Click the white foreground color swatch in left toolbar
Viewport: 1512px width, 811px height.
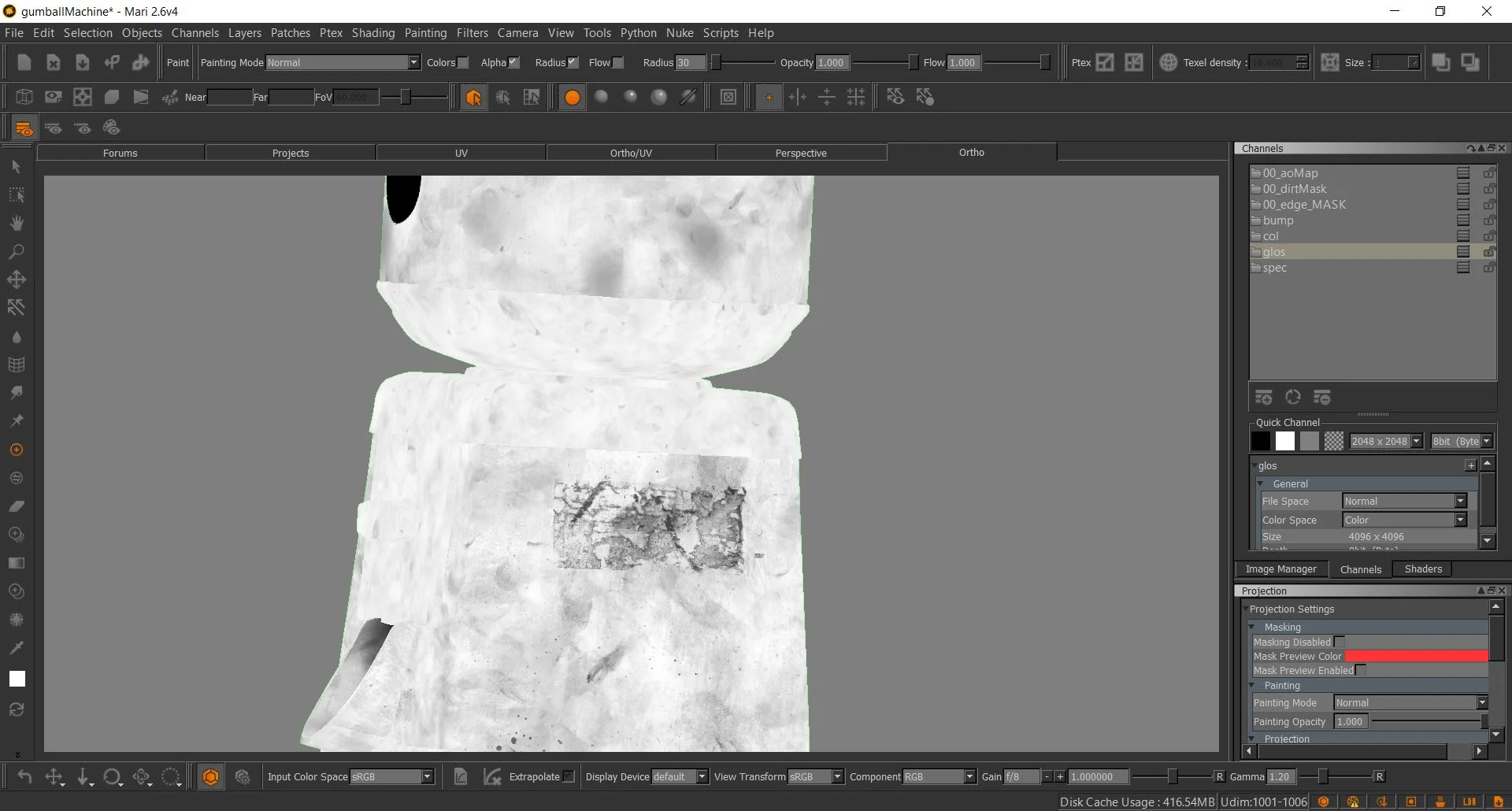(x=17, y=680)
